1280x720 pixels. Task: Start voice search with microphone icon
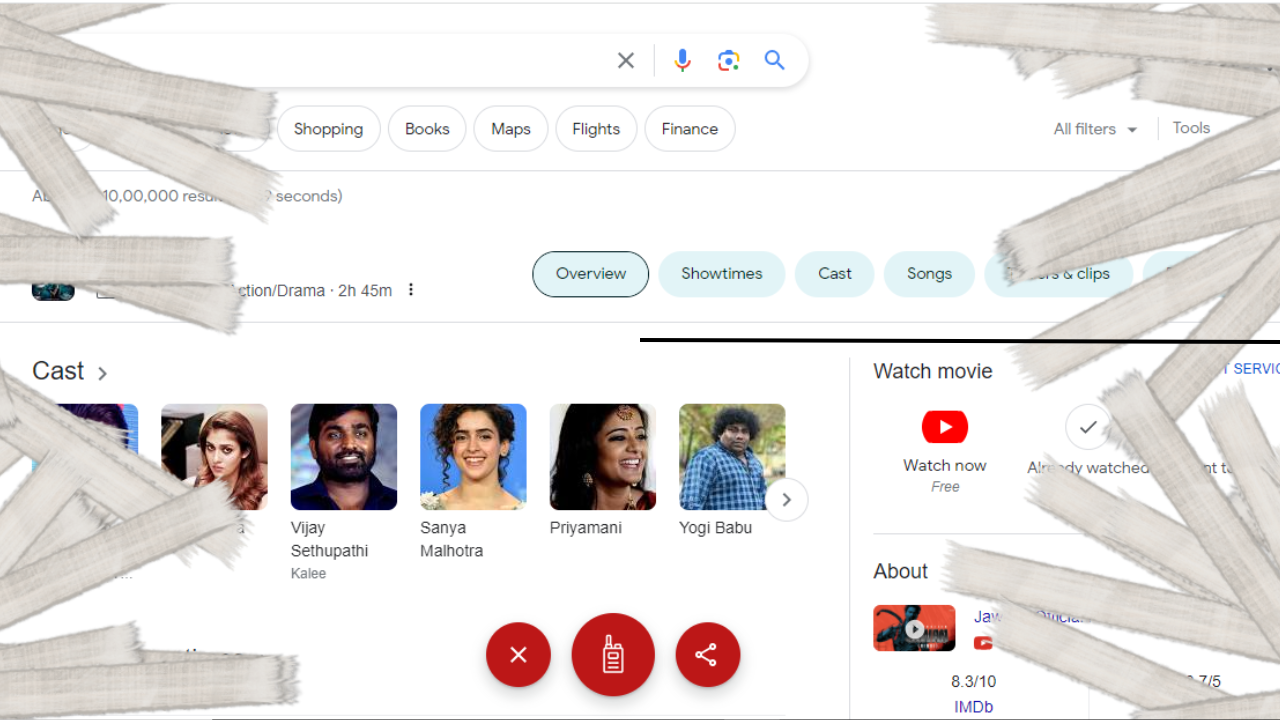point(682,61)
